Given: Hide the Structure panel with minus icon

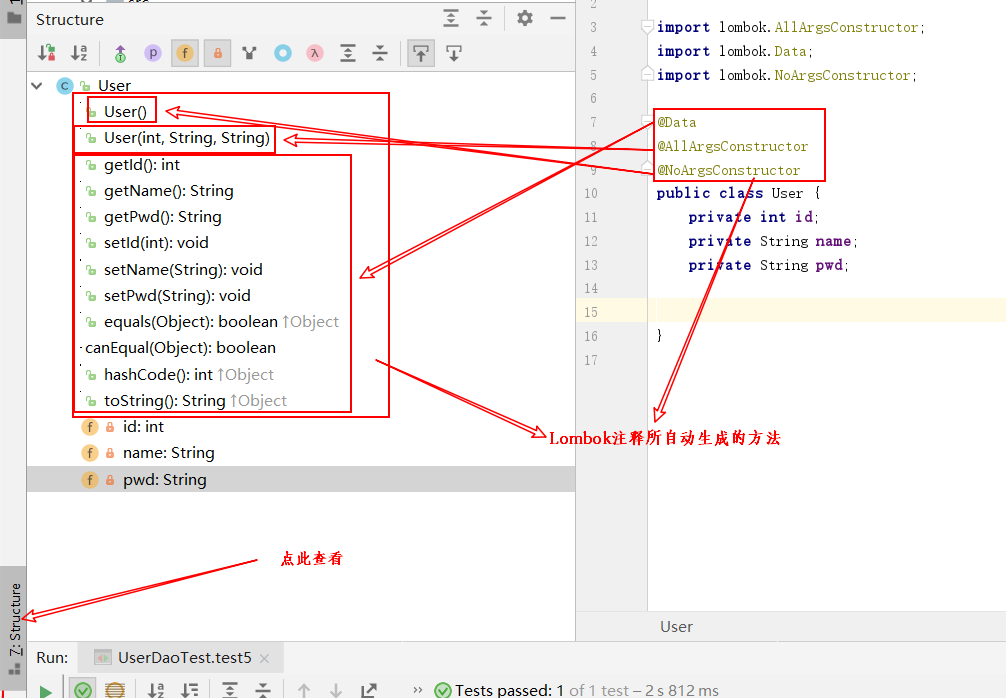Looking at the screenshot, I should pyautogui.click(x=558, y=18).
